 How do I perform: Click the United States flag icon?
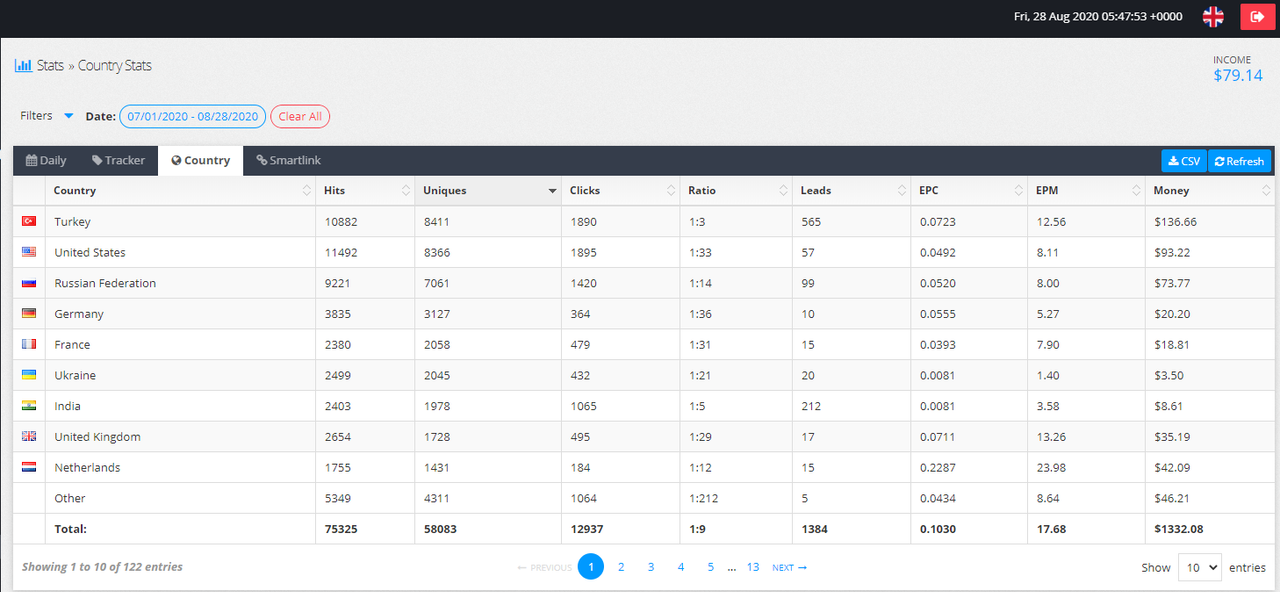[29, 252]
